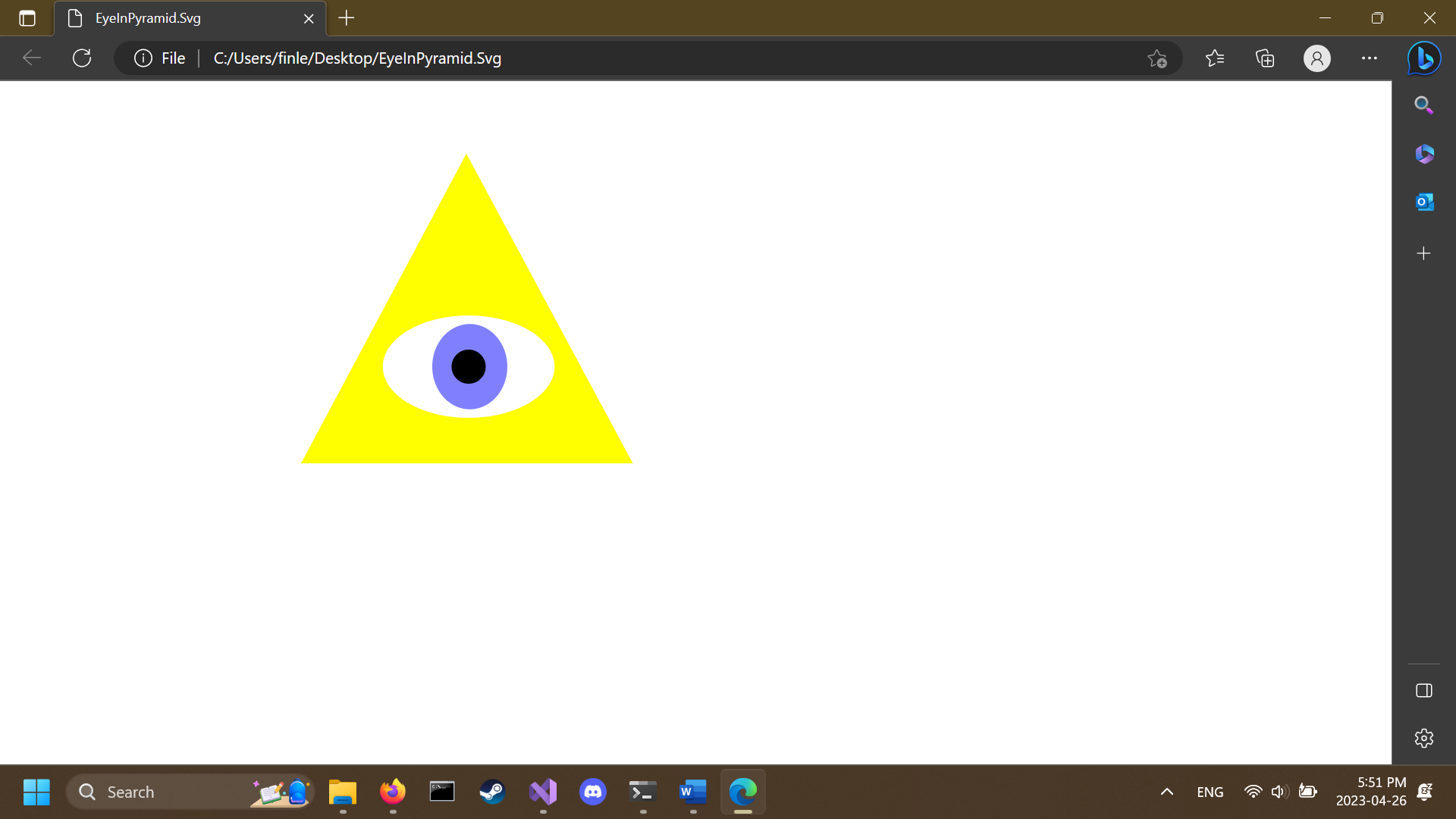The width and height of the screenshot is (1456, 819).
Task: Open sidebar settings gear
Action: coord(1423,738)
